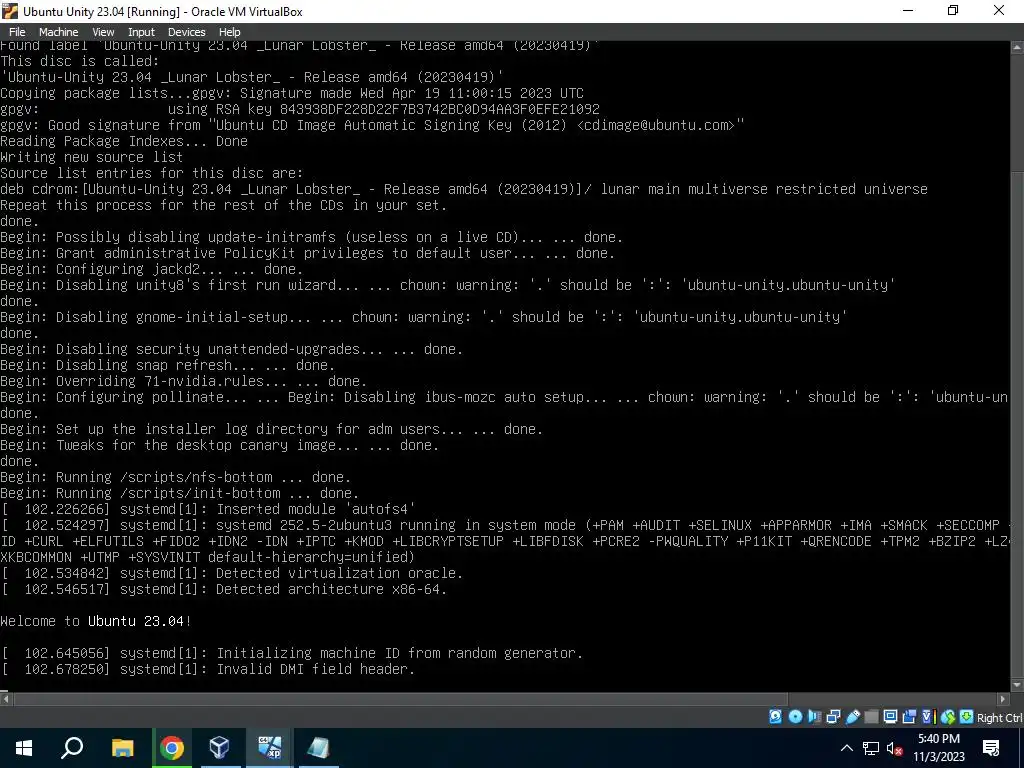Click the horizontal scrollbar left arrow
1024x768 pixels.
[6, 699]
